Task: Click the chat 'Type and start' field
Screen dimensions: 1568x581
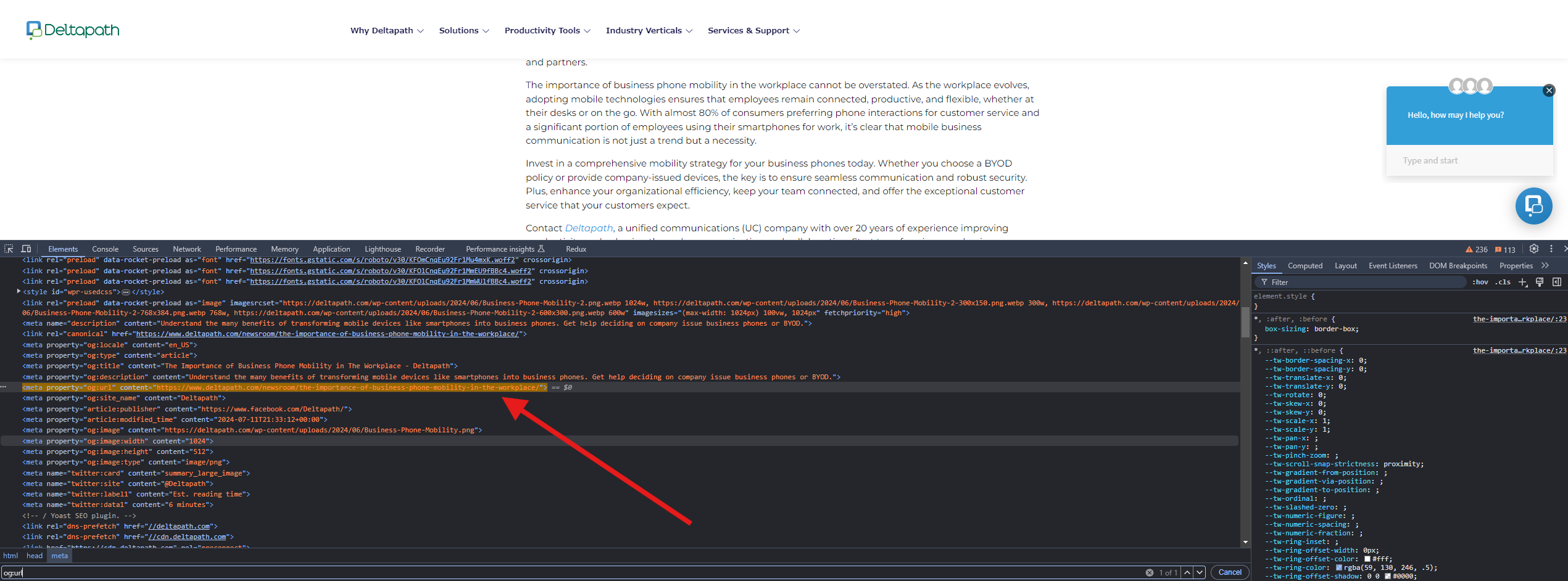Action: 1469,160
